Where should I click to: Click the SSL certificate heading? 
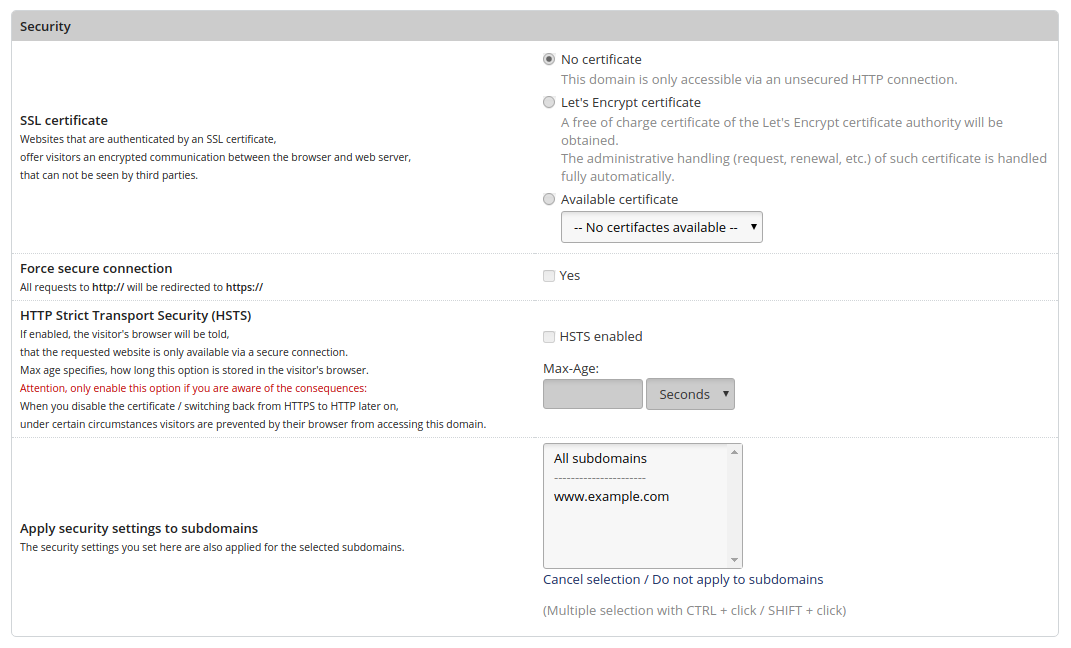tap(64, 120)
